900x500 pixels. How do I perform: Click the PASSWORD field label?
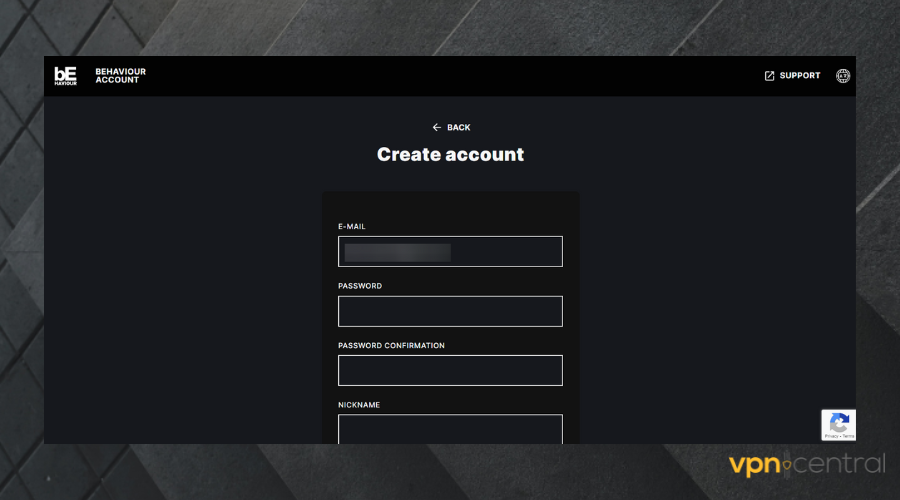coord(360,286)
